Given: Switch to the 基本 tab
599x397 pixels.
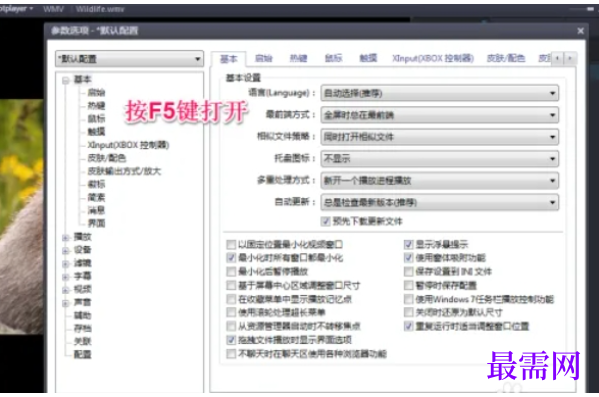Looking at the screenshot, I should 228,58.
